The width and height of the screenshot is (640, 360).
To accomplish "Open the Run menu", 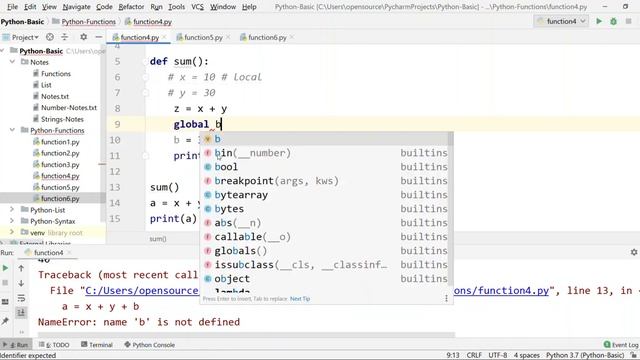I will pos(156,7).
